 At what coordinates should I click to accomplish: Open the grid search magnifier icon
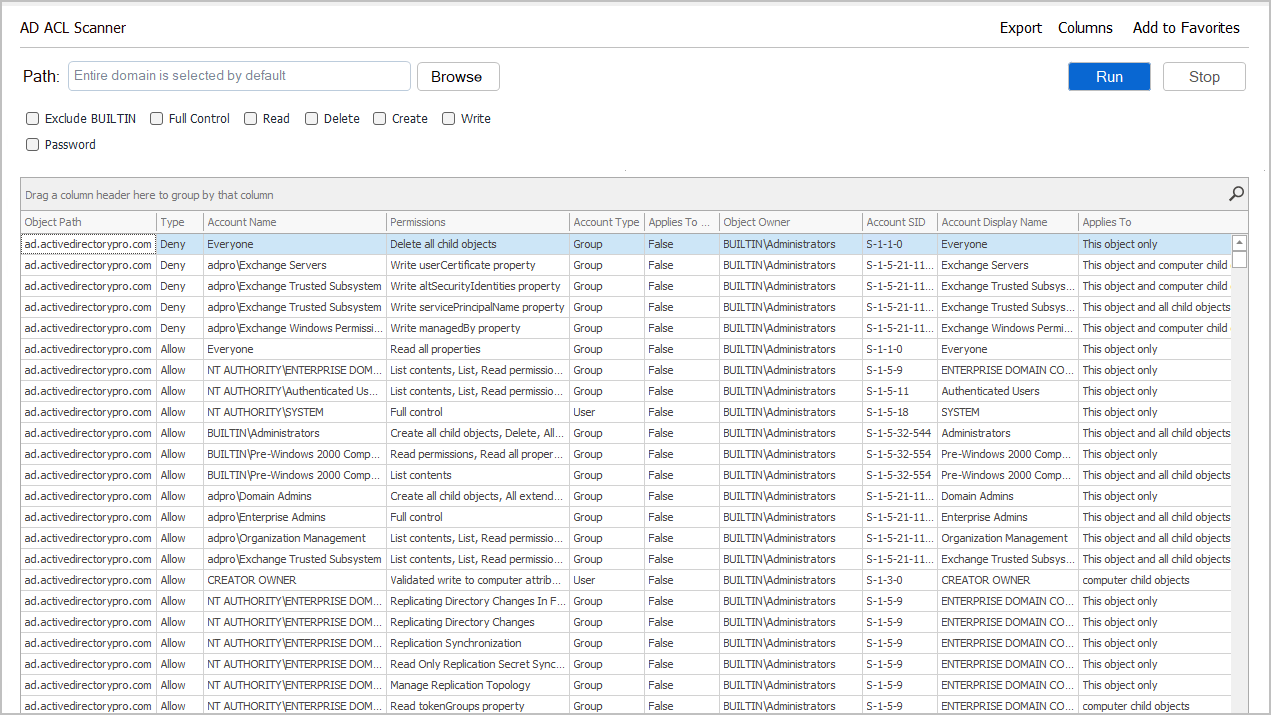click(x=1236, y=194)
